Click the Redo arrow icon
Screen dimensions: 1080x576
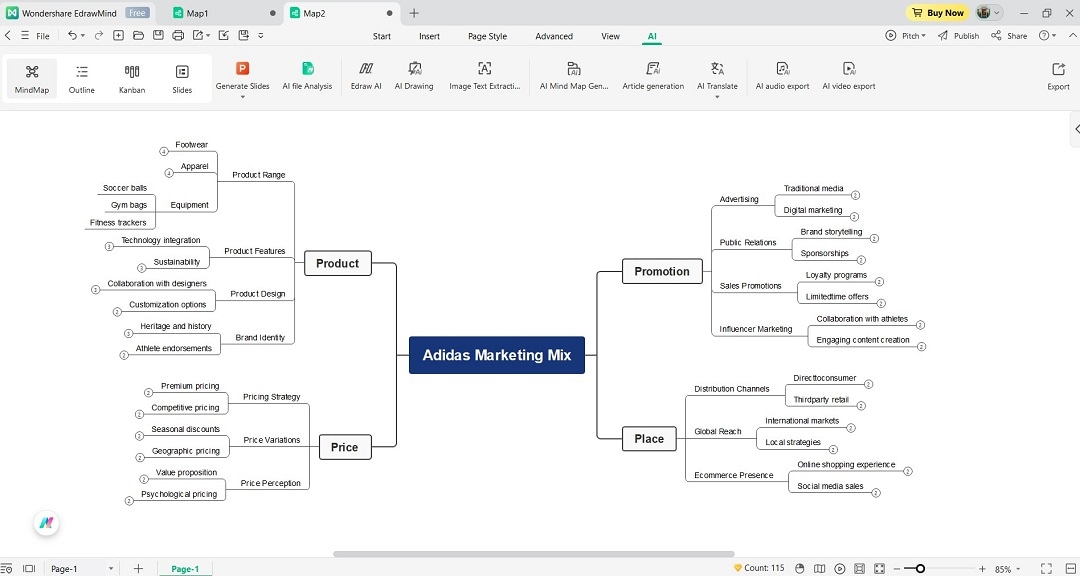pos(98,35)
